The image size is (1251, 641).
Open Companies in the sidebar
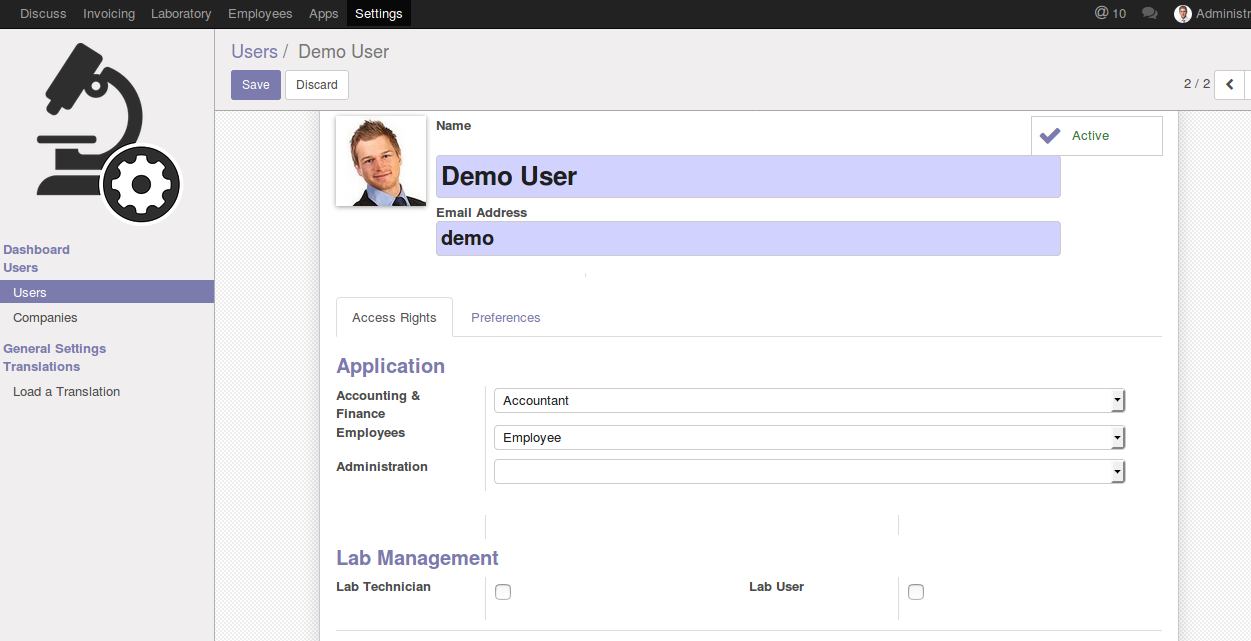tap(45, 318)
